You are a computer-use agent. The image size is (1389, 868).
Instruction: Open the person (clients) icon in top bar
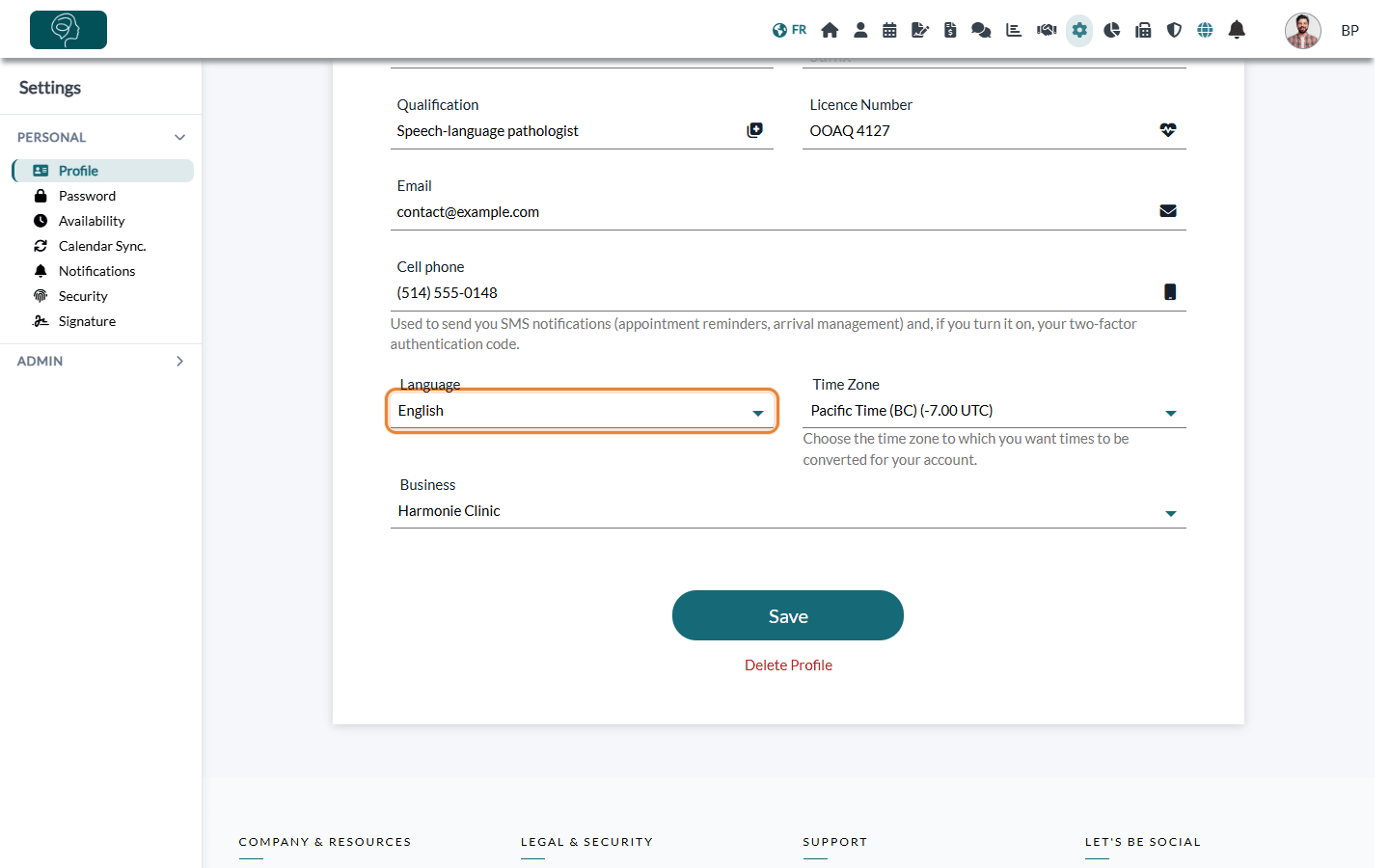click(860, 30)
